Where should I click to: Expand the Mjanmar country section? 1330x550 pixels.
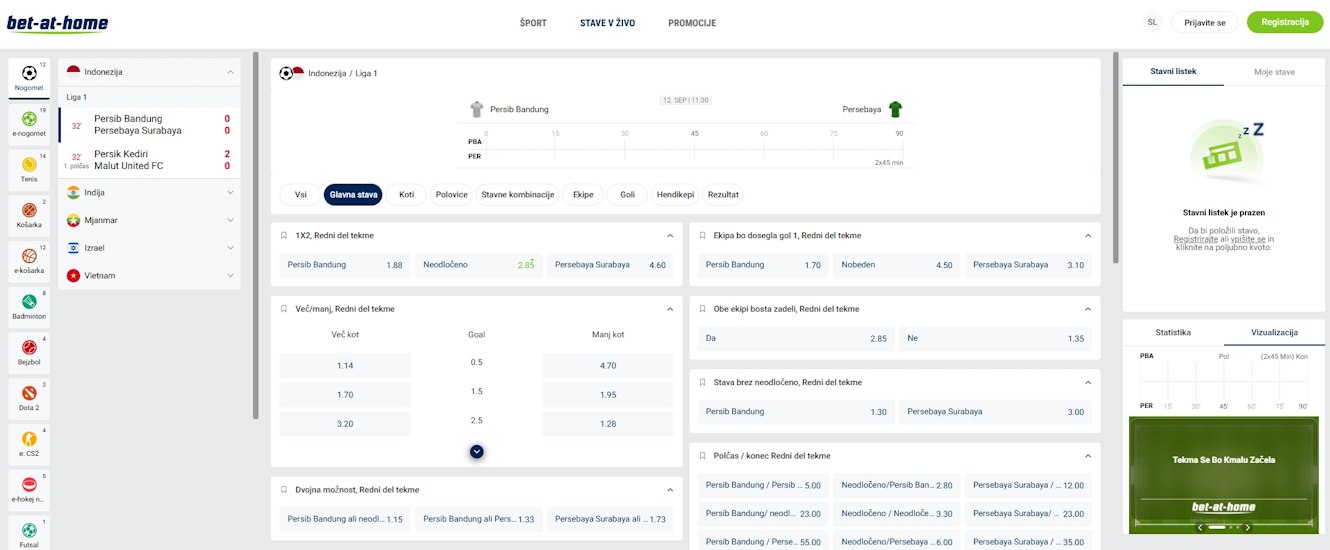231,220
